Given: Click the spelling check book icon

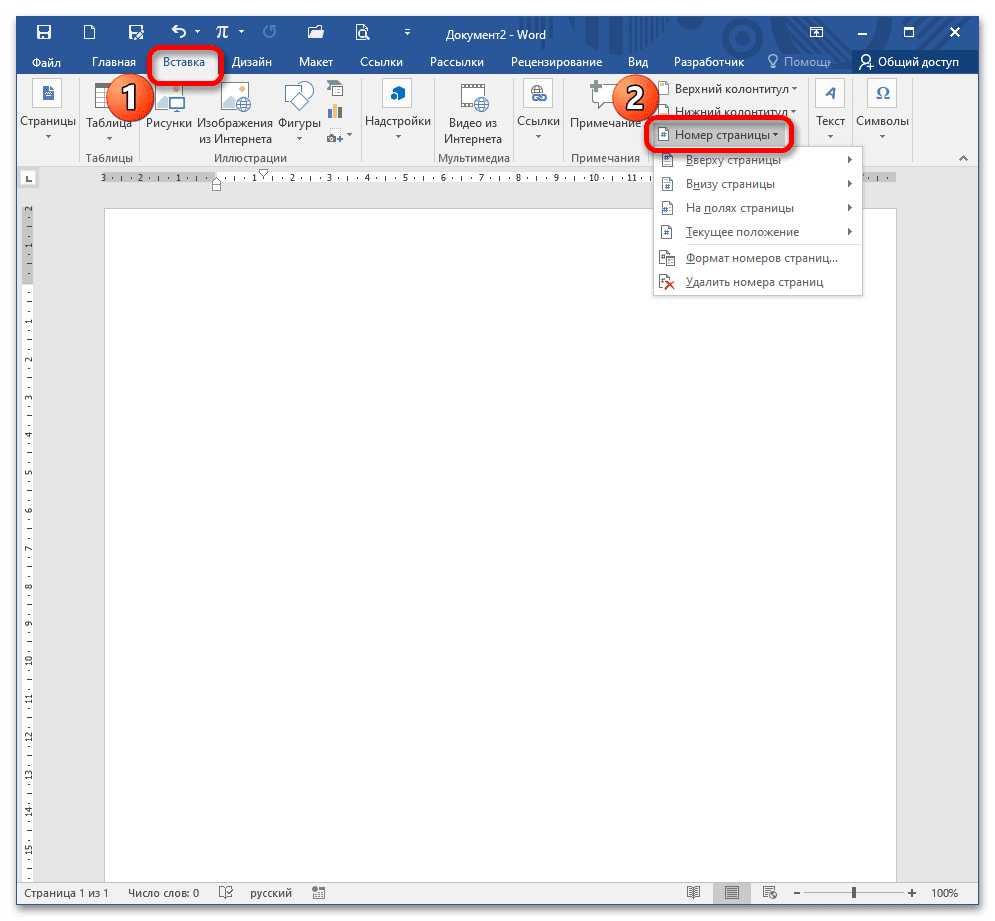Looking at the screenshot, I should point(226,892).
